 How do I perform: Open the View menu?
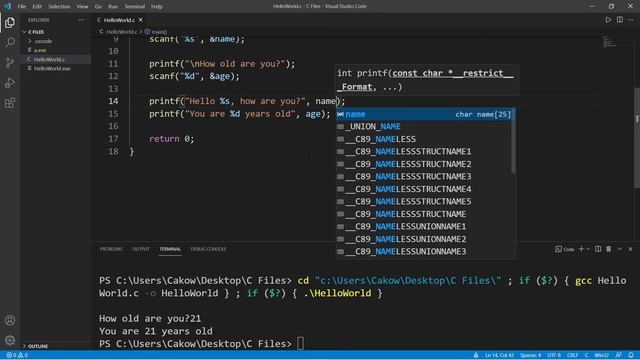(x=82, y=7)
